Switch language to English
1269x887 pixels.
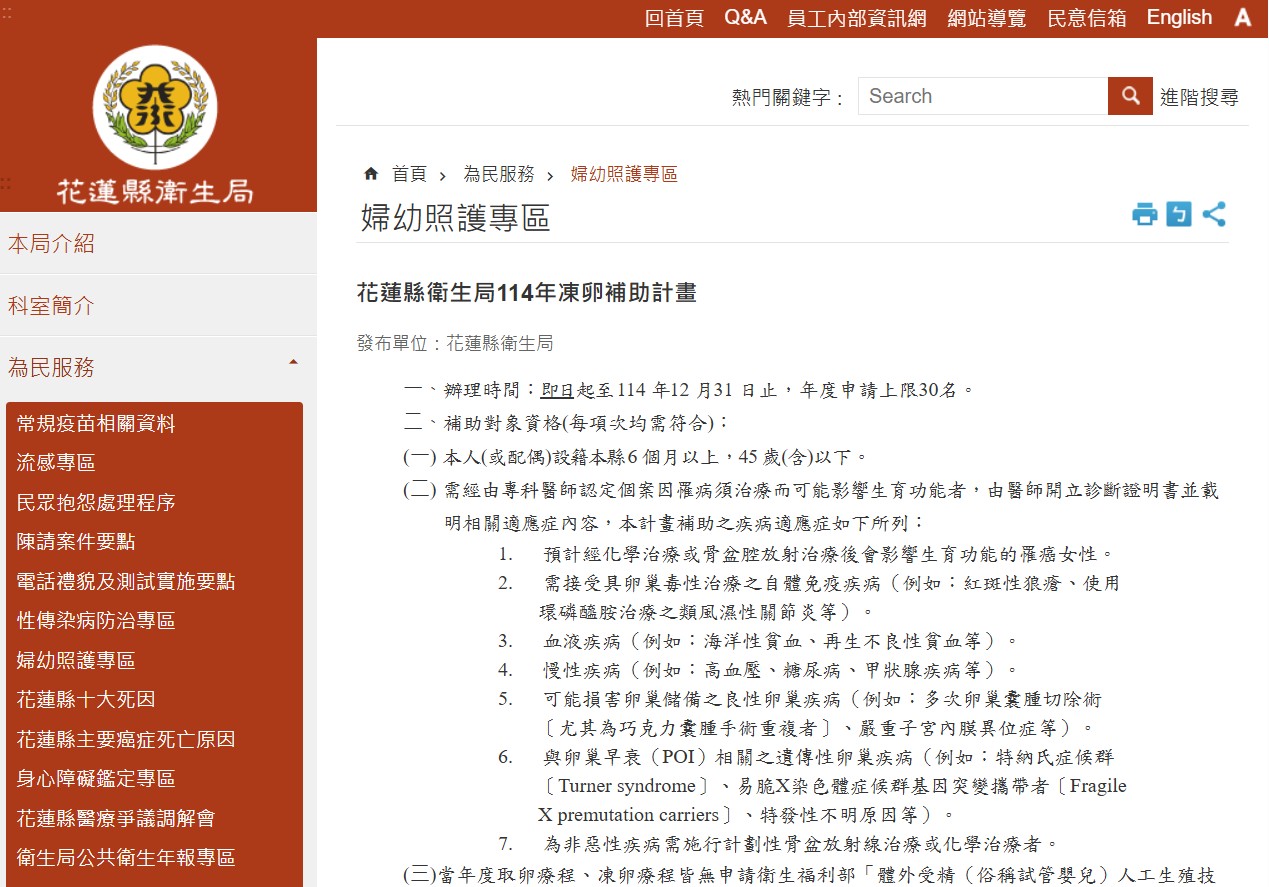pyautogui.click(x=1179, y=18)
